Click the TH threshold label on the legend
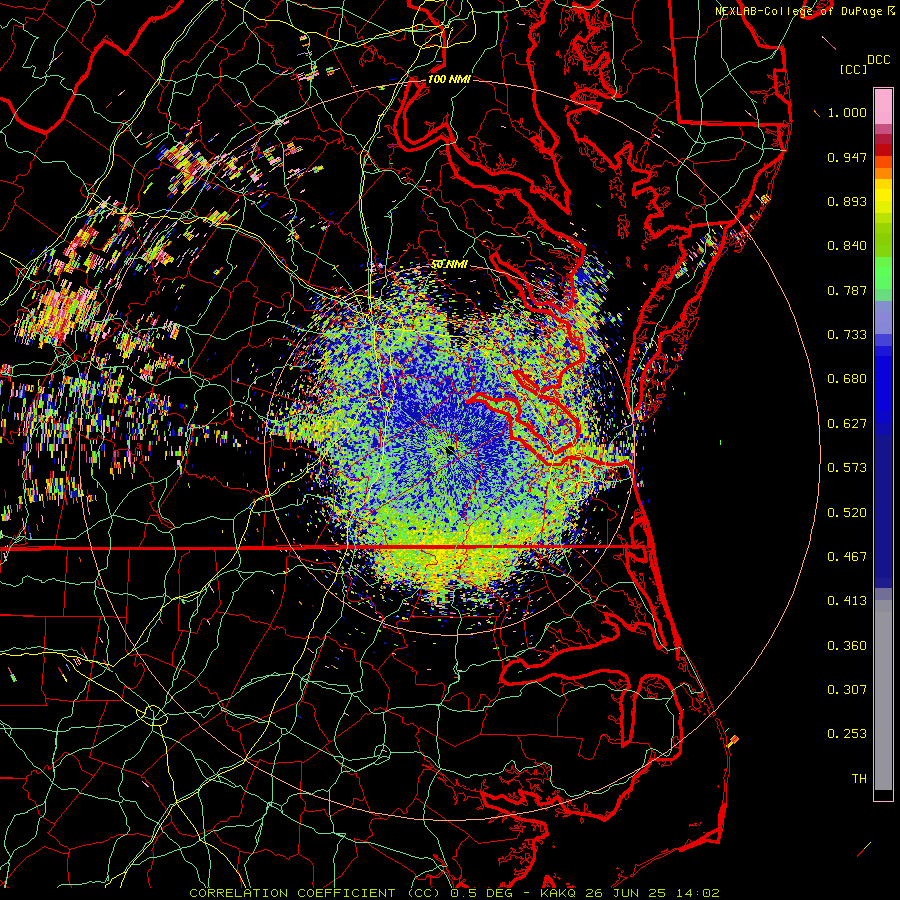Screen dimensions: 900x900 pos(859,779)
